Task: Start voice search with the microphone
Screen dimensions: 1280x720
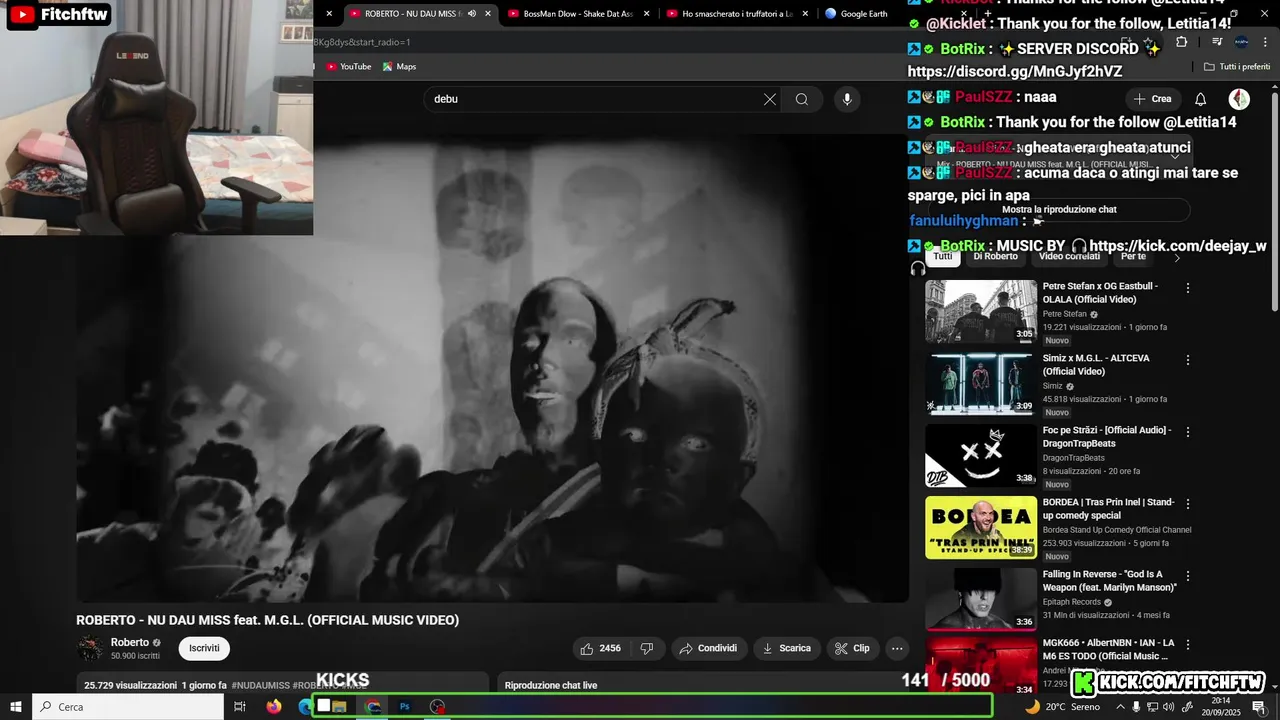Action: click(847, 99)
